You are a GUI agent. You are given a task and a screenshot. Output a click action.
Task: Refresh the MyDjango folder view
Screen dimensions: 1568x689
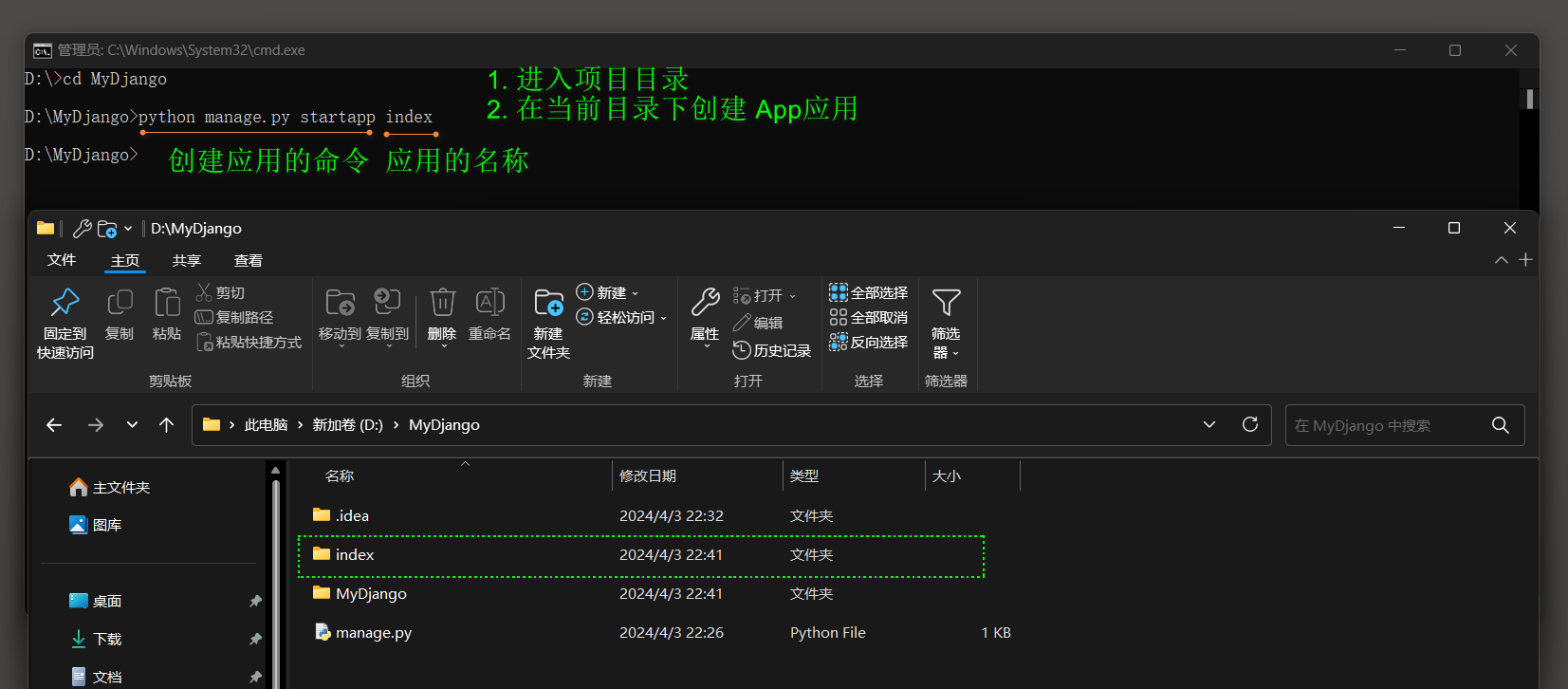tap(1250, 424)
